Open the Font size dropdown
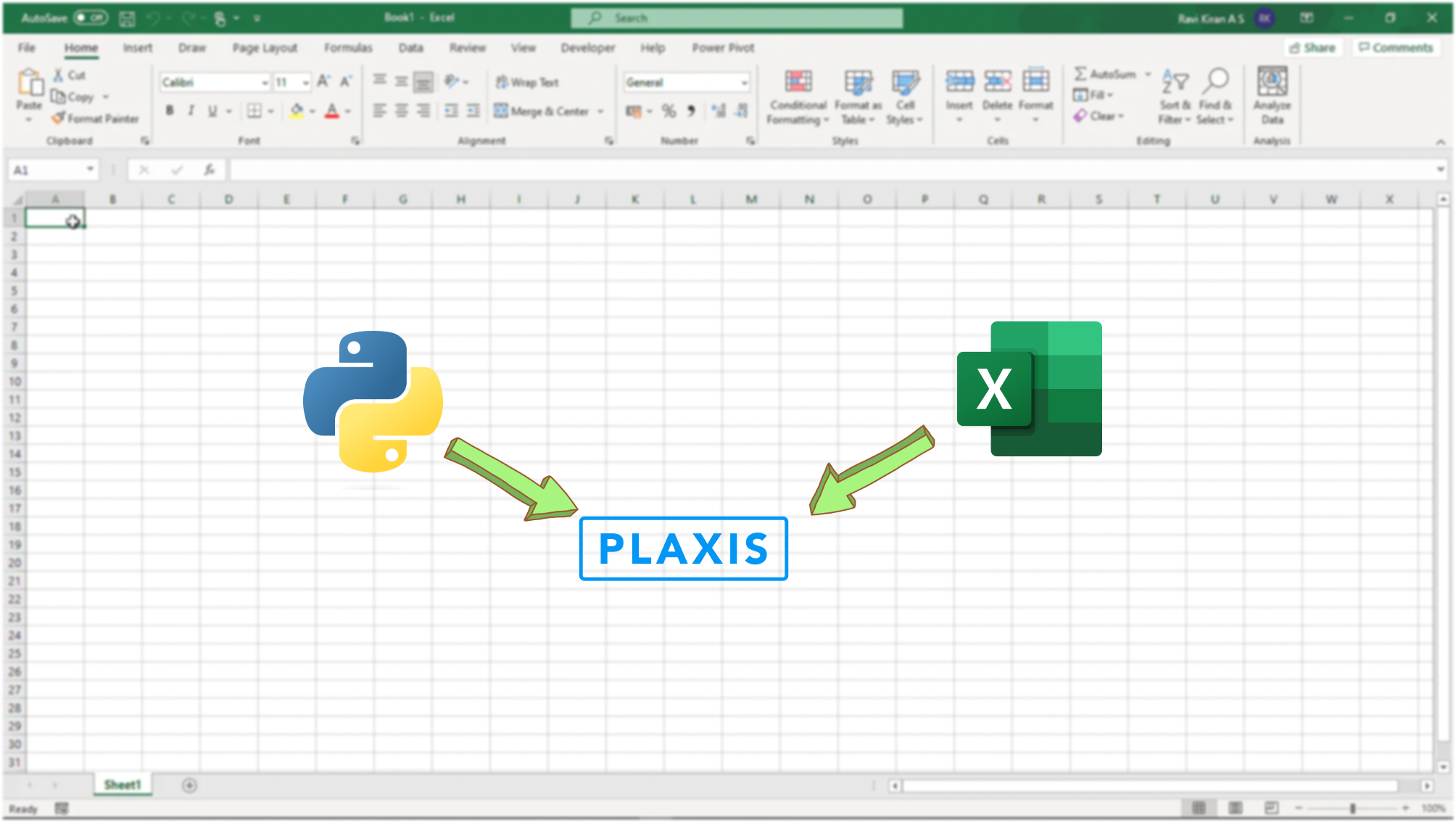 [x=308, y=82]
